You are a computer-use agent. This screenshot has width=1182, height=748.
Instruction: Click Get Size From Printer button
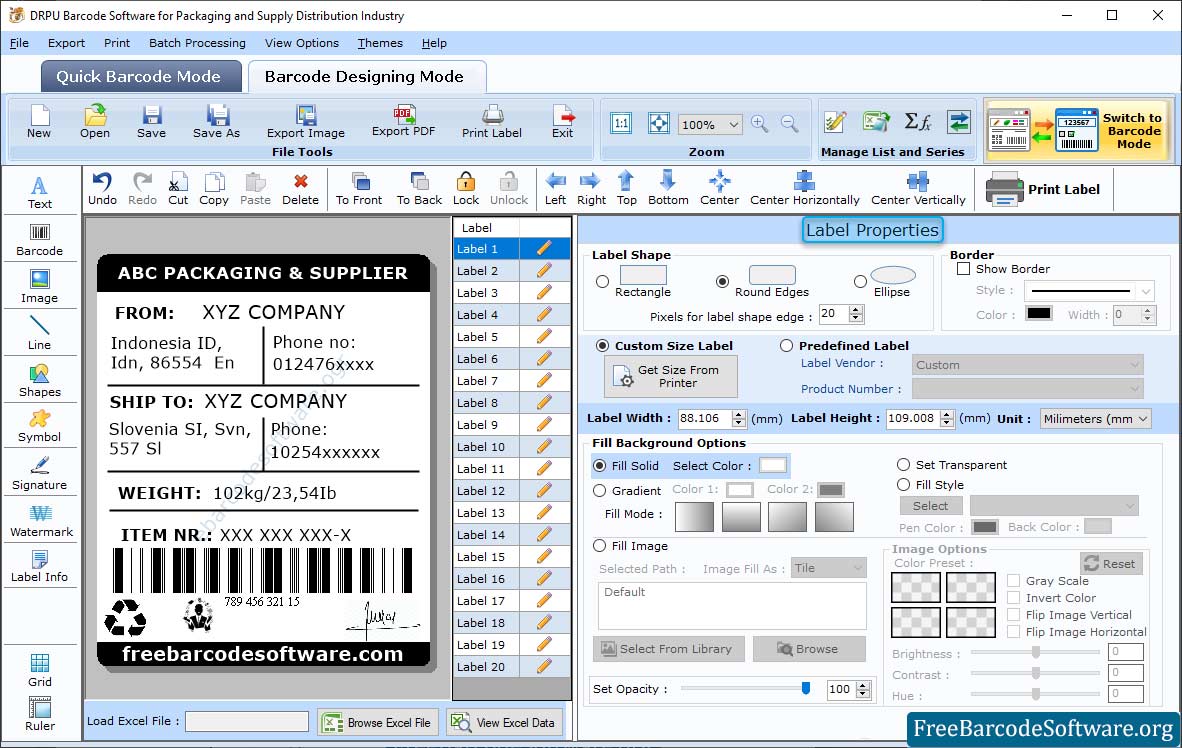[671, 376]
